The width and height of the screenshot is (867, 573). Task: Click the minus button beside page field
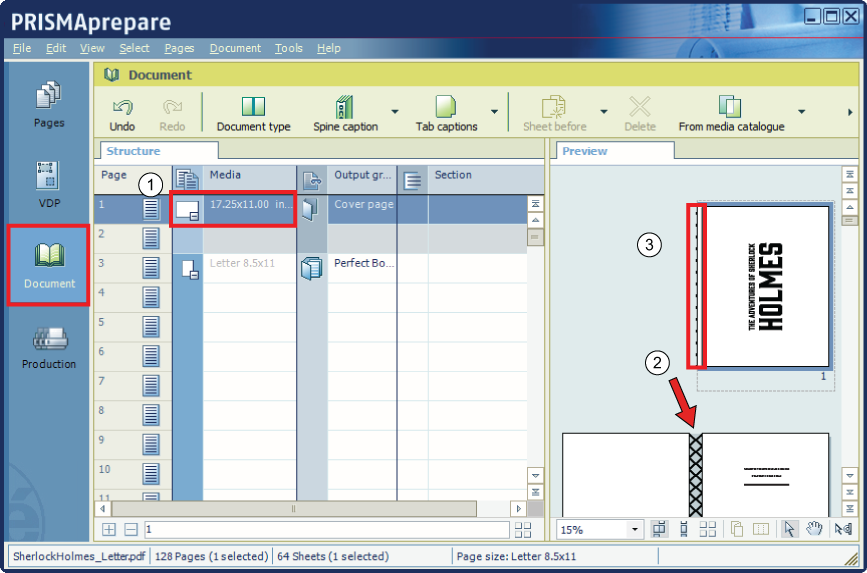(x=130, y=529)
